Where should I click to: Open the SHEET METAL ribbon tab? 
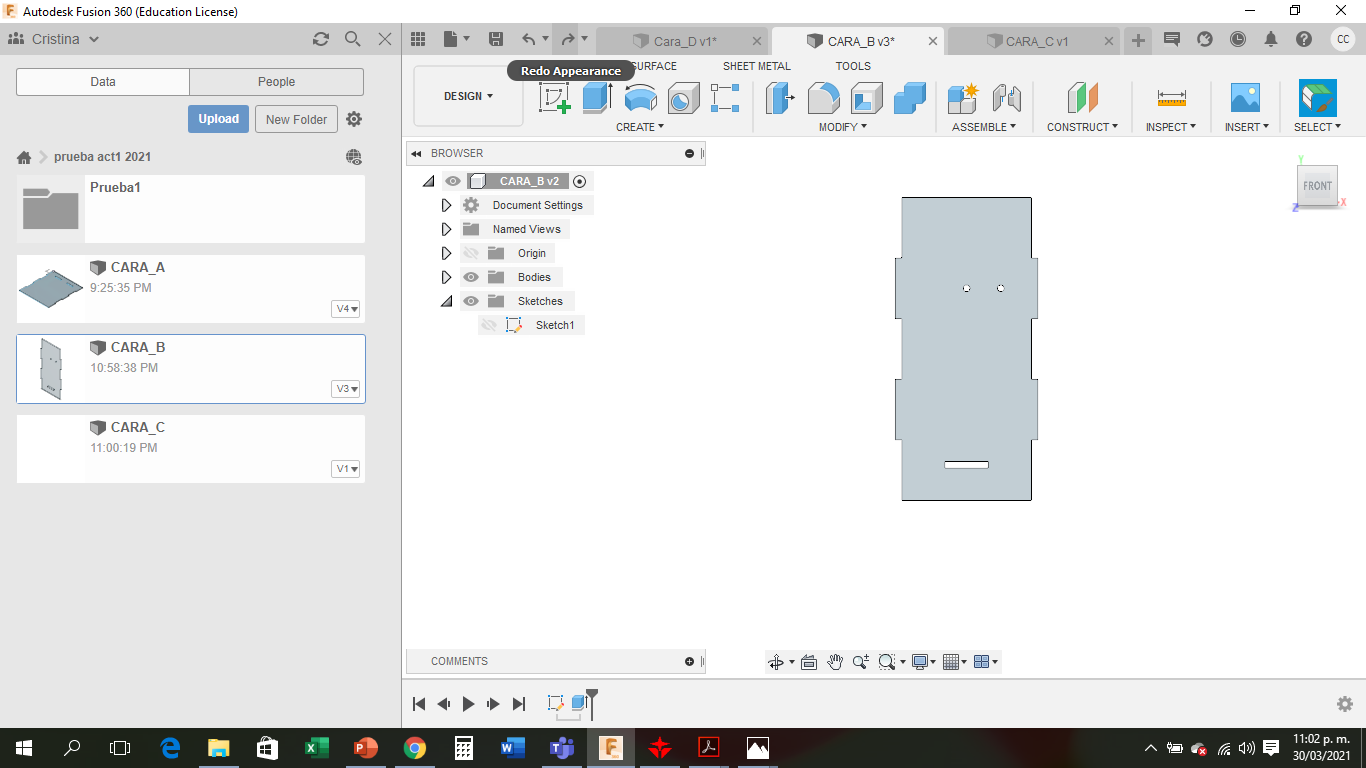click(757, 66)
